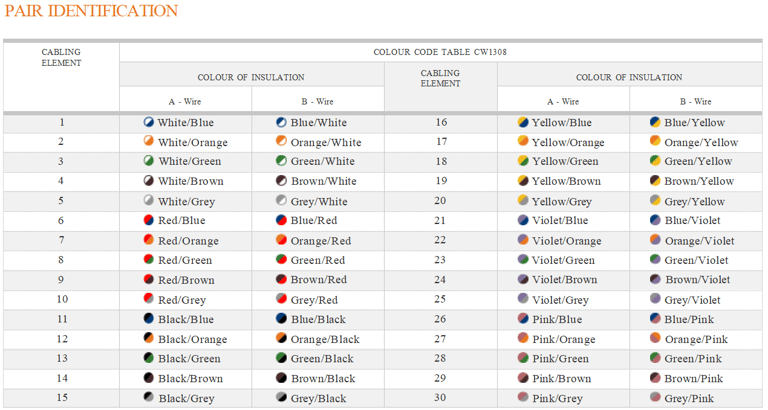This screenshot has width=768, height=410.
Task: Select the Red/Grey label text
Action: [x=182, y=300]
